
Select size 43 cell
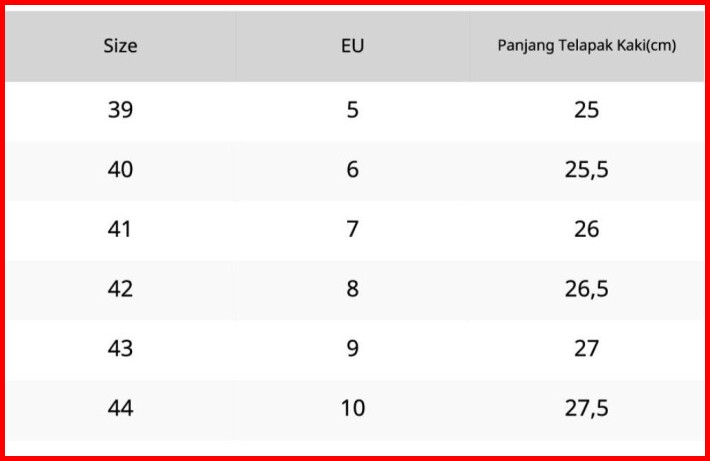click(120, 348)
